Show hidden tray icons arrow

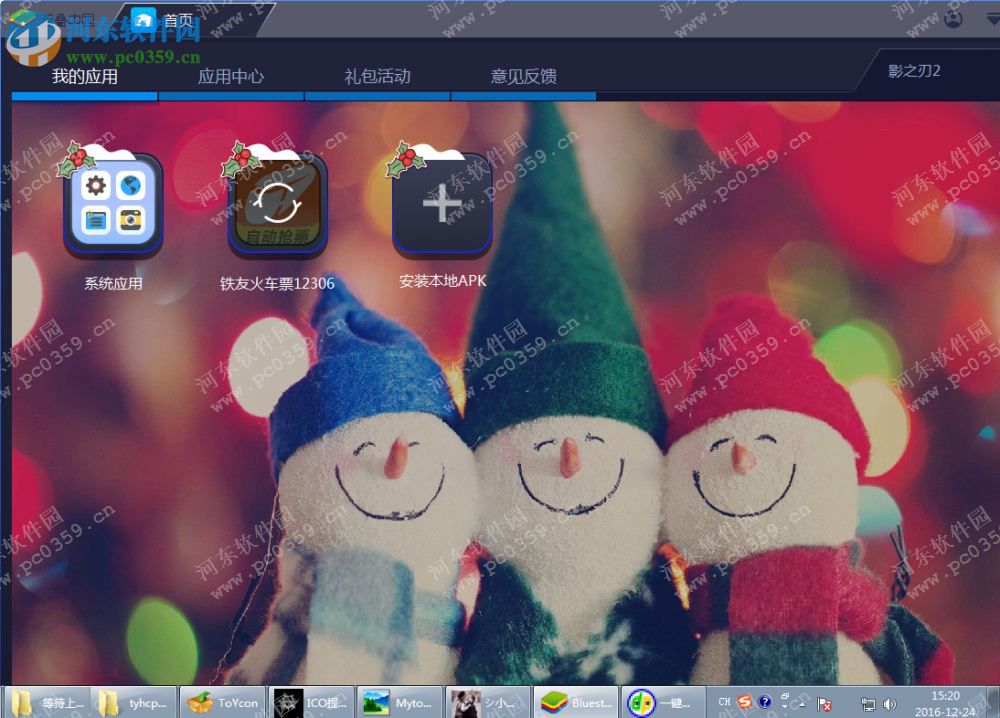point(802,705)
